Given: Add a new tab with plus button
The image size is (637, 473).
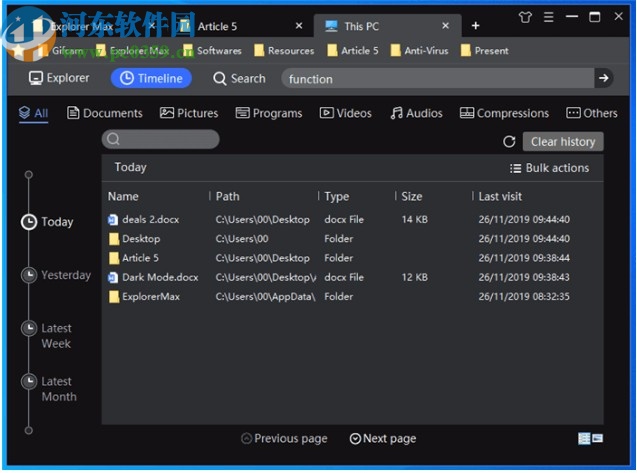Looking at the screenshot, I should 475,26.
